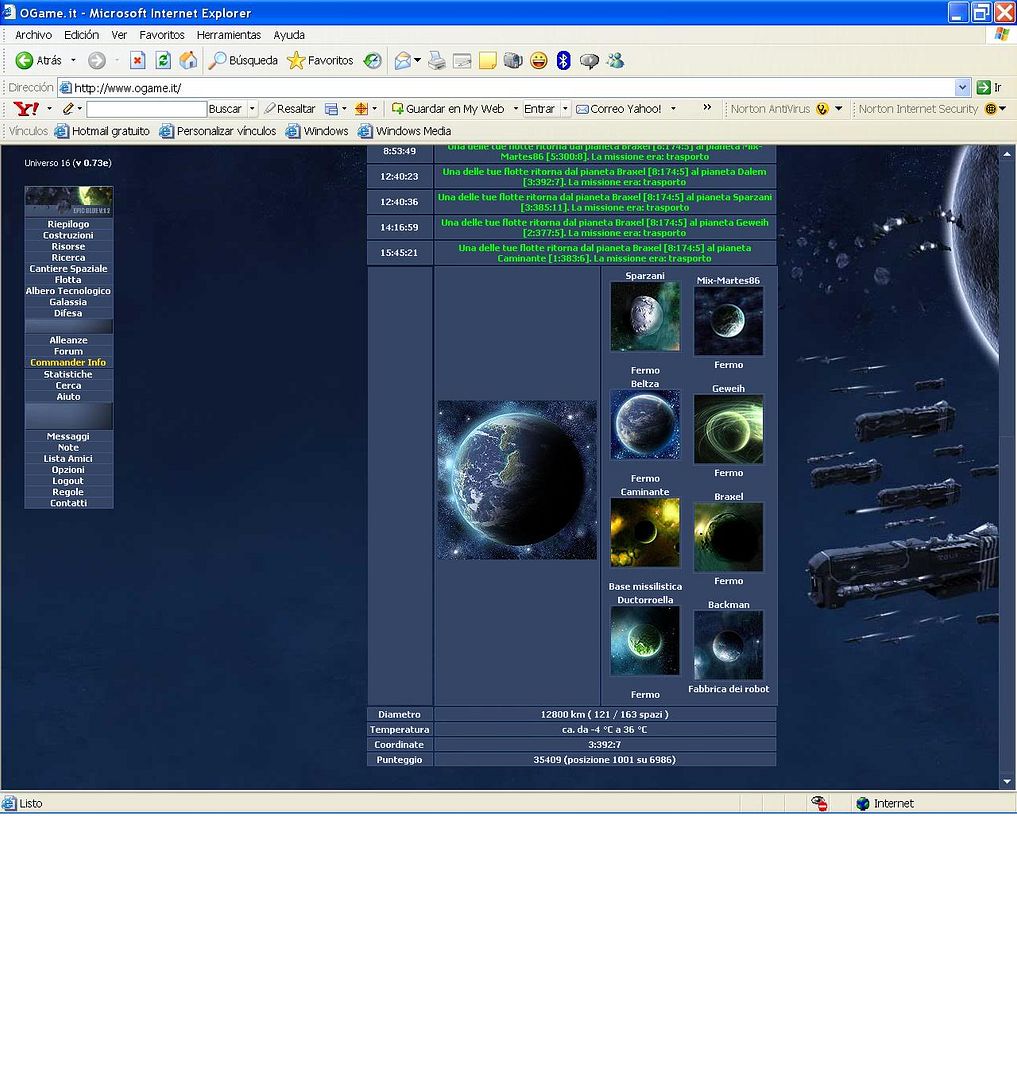Click the Refresh page icon

[163, 61]
